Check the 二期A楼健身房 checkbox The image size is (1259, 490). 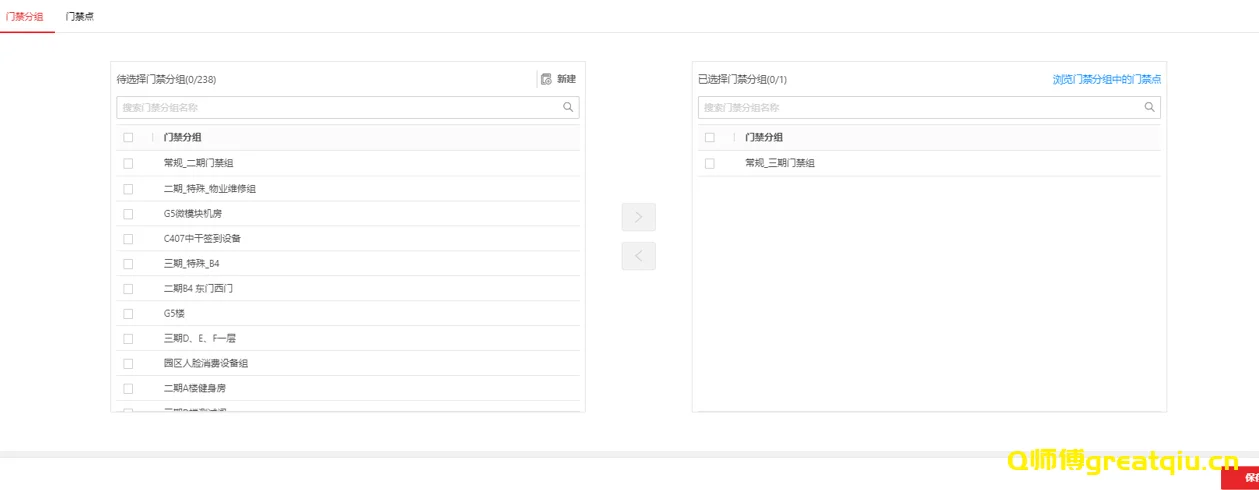pos(128,388)
